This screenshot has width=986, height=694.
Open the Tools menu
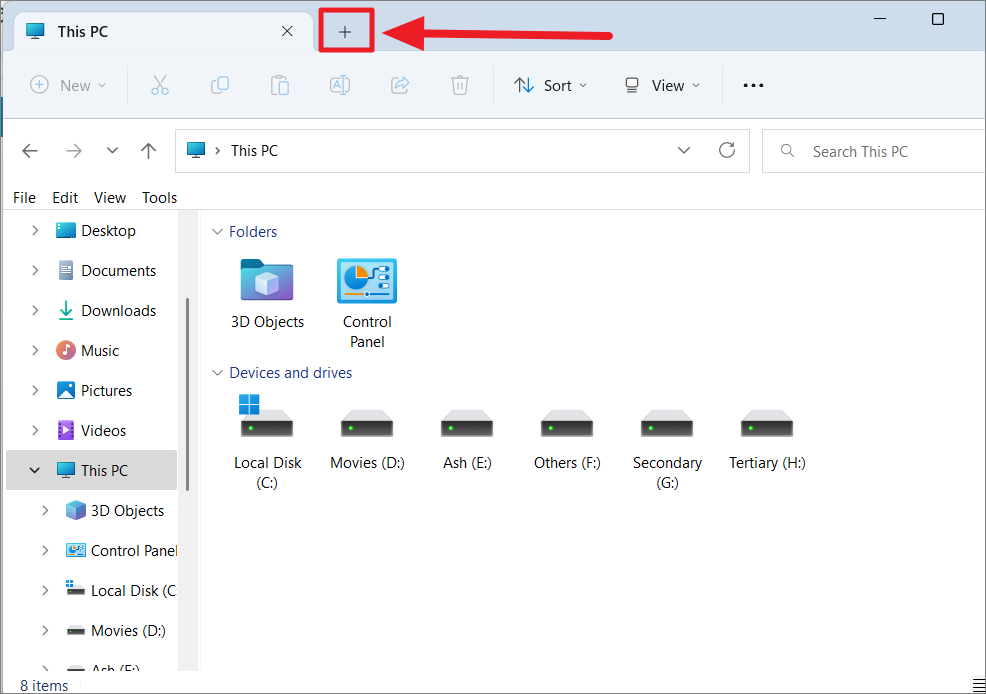(159, 197)
